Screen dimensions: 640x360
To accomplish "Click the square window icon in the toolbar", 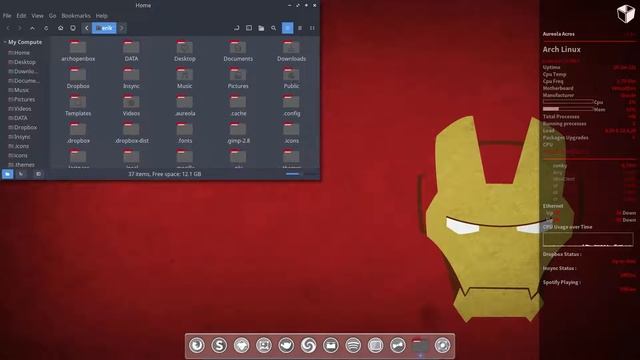I will point(249,28).
